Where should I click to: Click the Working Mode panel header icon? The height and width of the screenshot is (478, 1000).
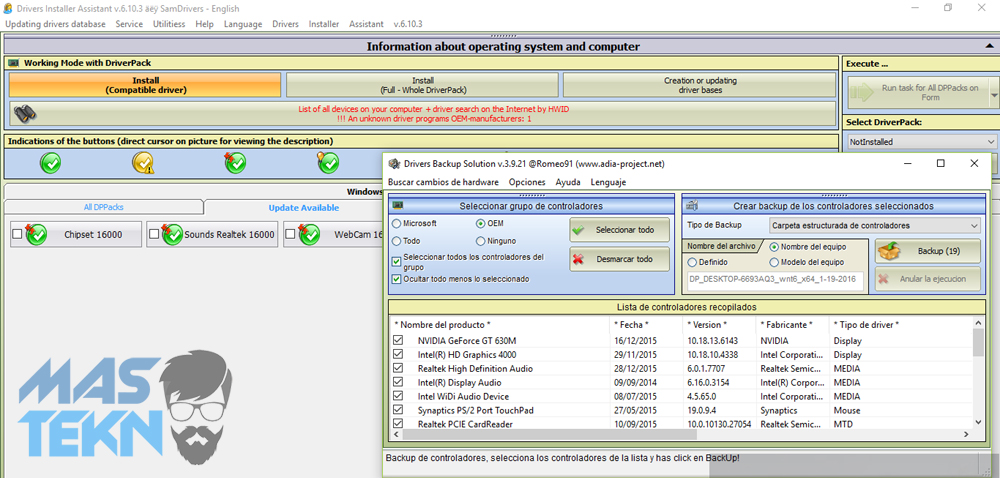(14, 63)
